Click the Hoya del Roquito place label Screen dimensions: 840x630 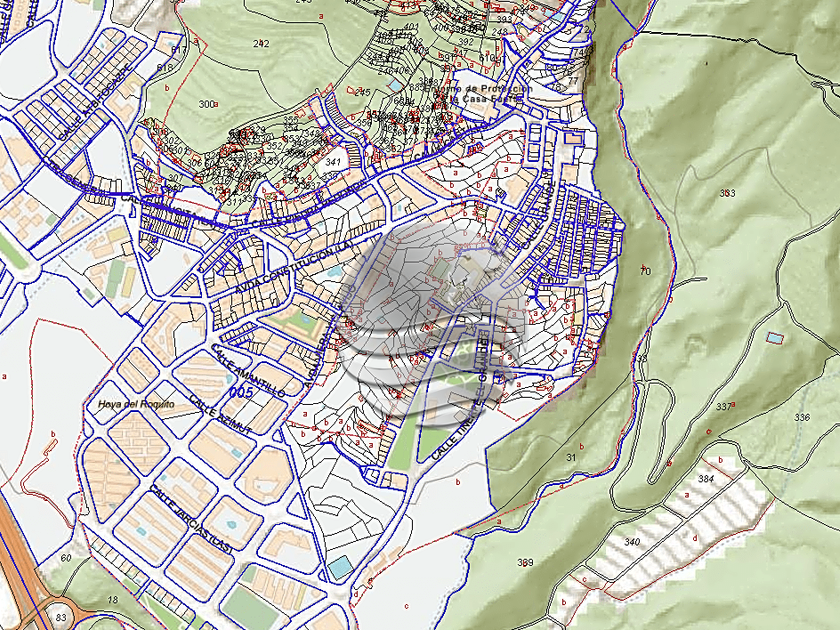point(136,404)
